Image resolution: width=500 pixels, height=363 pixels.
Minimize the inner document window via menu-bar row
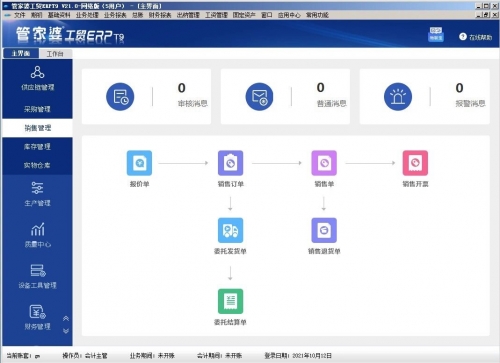tap(479, 15)
